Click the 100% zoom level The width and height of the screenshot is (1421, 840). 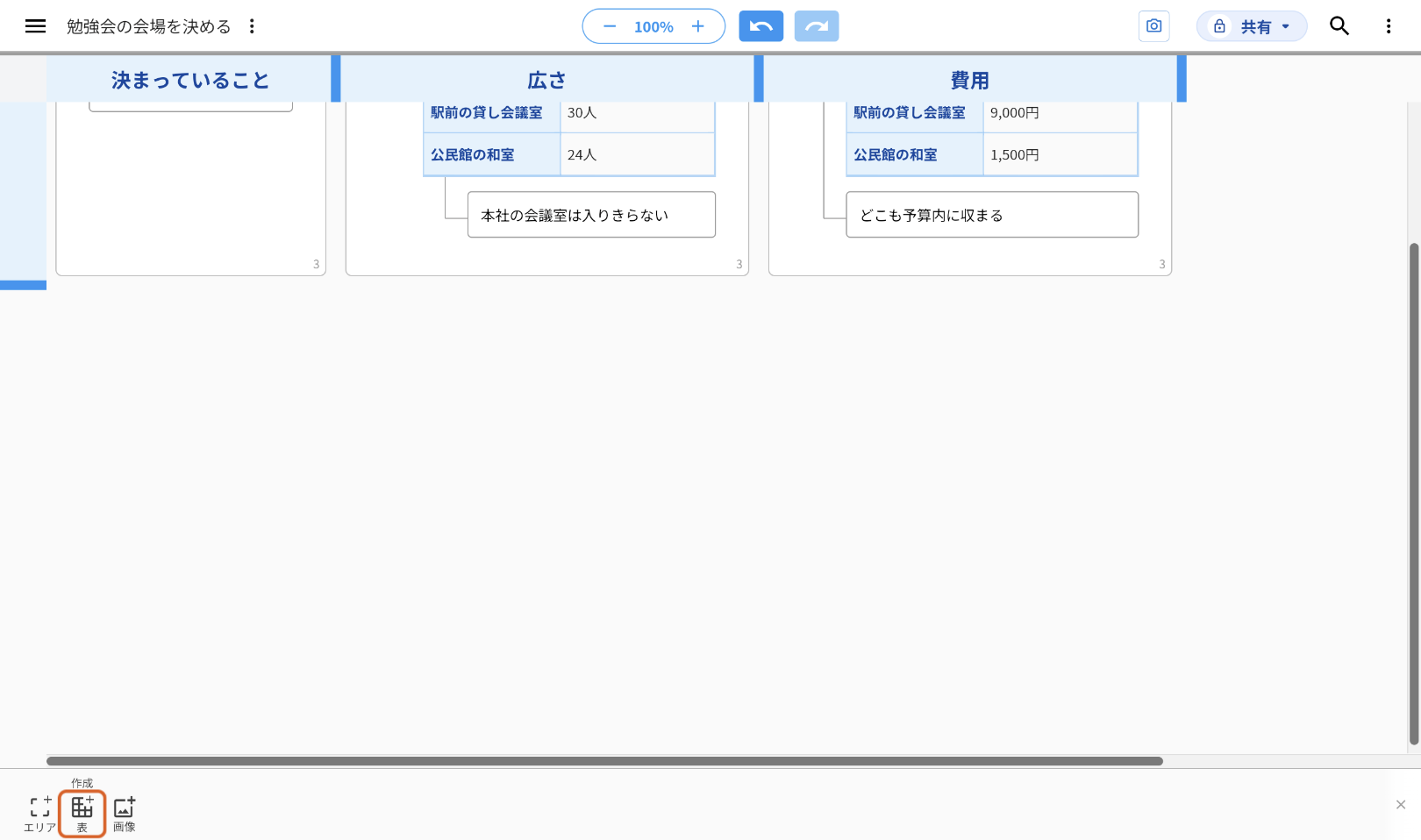point(653,27)
